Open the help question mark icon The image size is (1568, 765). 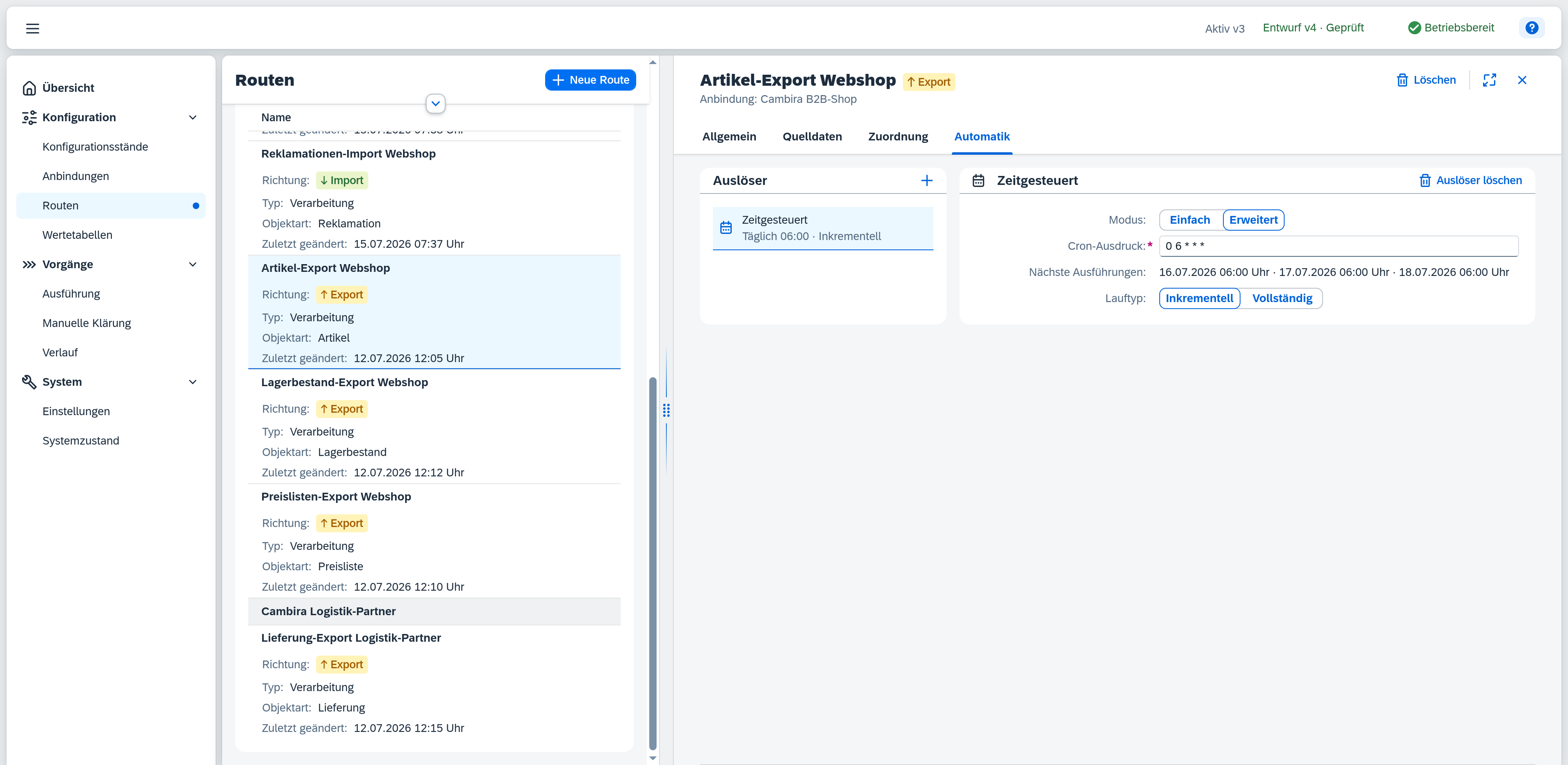pos(1532,28)
